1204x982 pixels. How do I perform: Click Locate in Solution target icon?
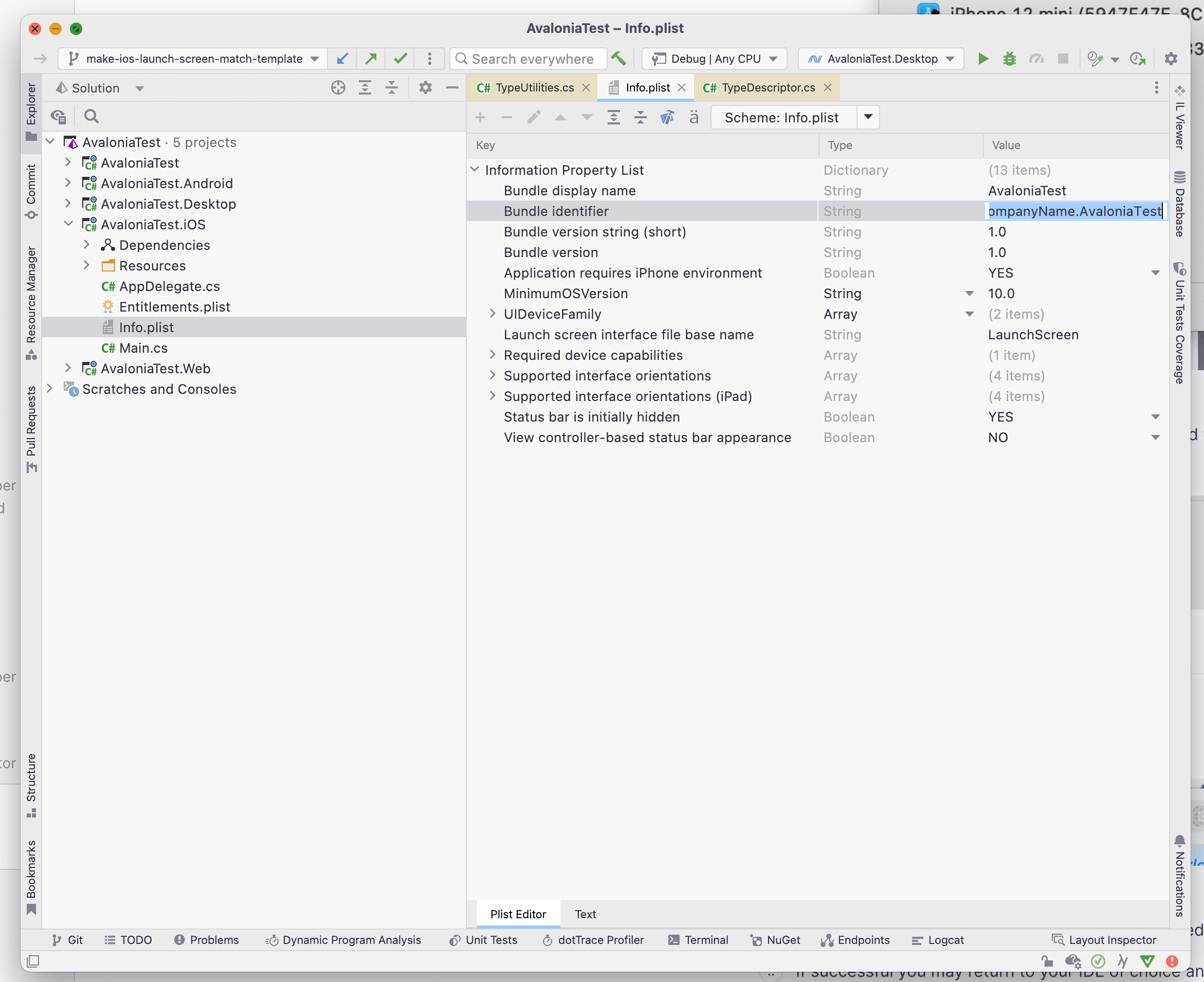(x=338, y=88)
